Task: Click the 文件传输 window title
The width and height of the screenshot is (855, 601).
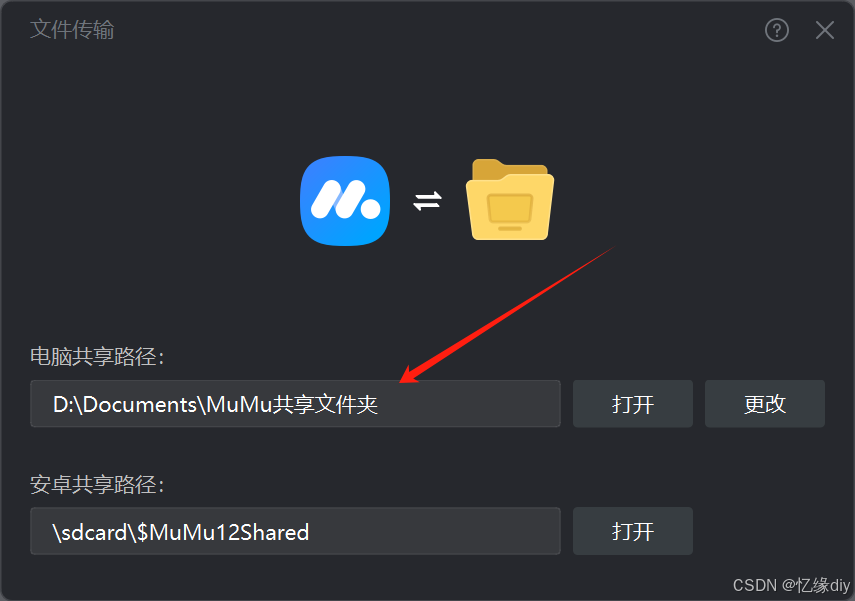Action: (72, 29)
